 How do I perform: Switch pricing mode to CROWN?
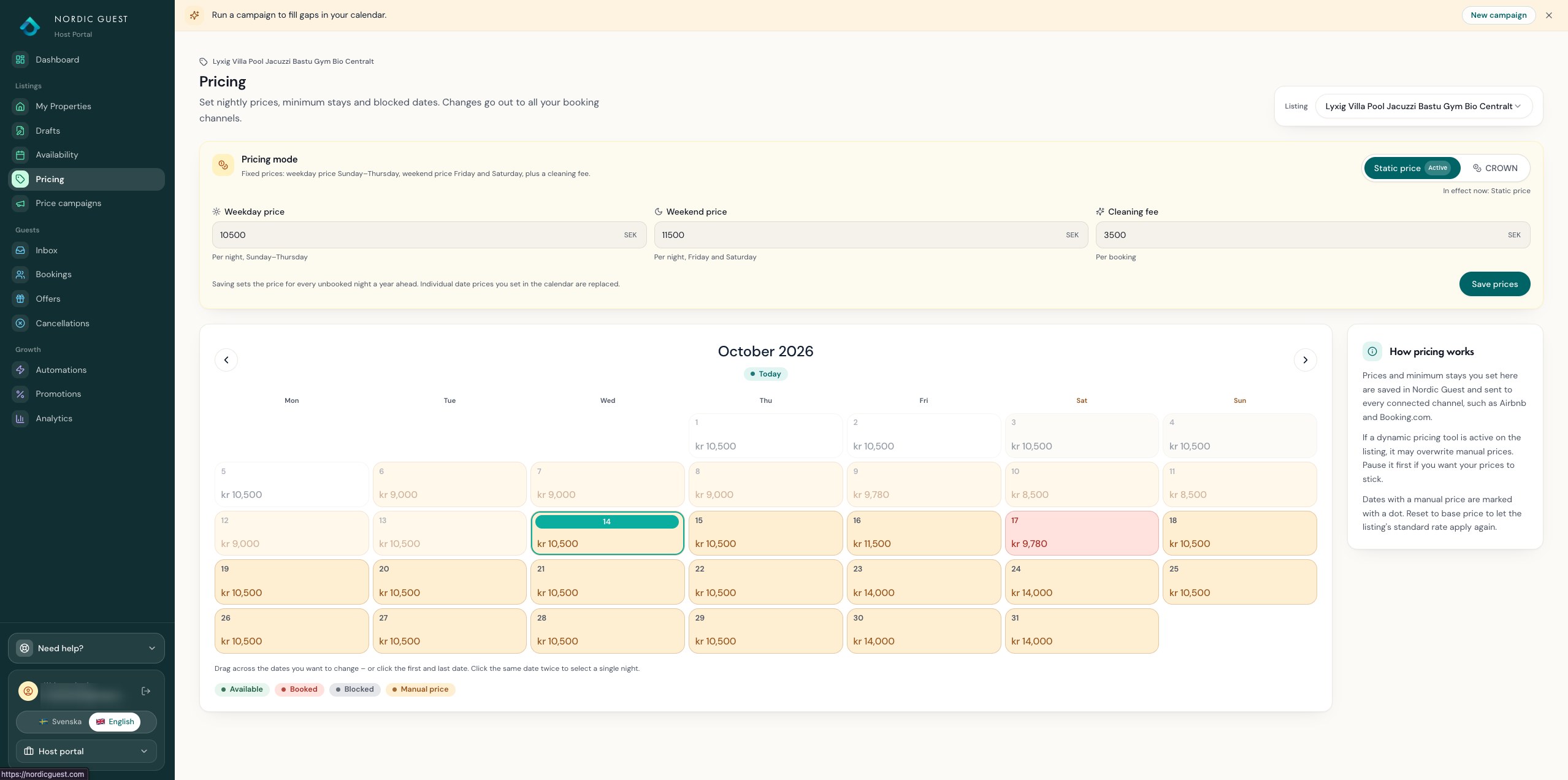point(1495,168)
